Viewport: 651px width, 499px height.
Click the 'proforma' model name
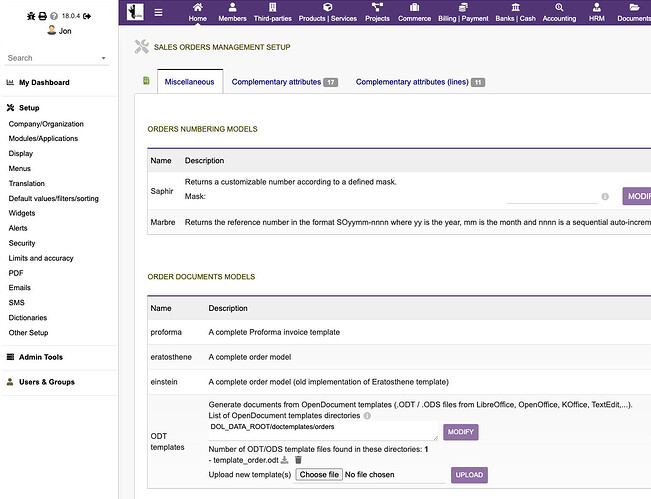[166, 332]
